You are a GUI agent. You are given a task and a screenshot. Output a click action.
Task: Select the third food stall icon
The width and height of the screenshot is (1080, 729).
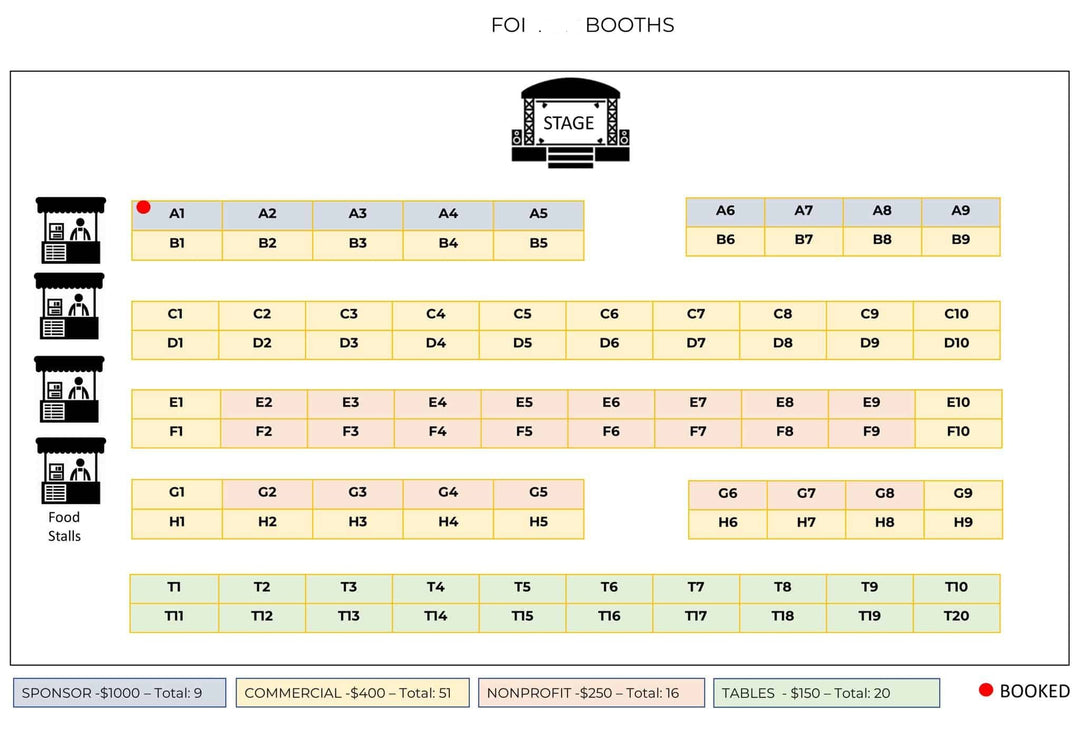(70, 389)
